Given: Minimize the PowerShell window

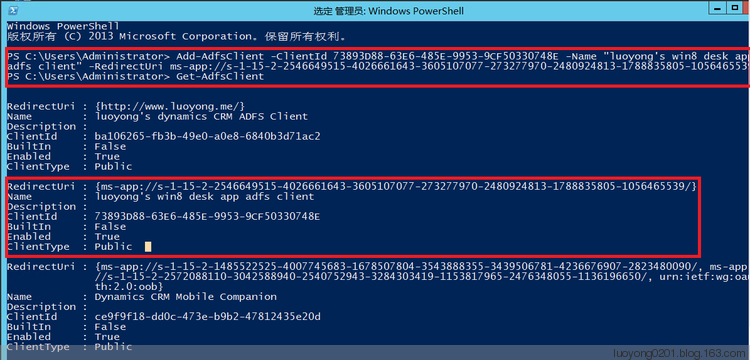Looking at the screenshot, I should point(715,9).
